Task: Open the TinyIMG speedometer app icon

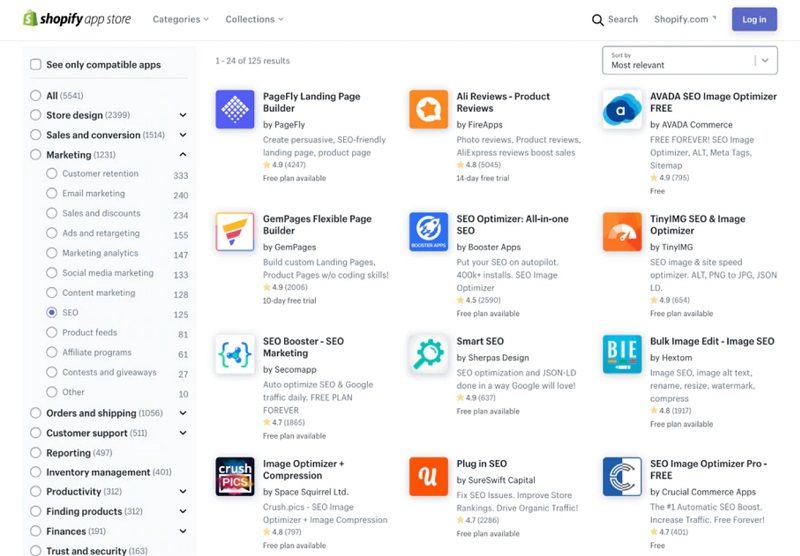Action: click(622, 232)
